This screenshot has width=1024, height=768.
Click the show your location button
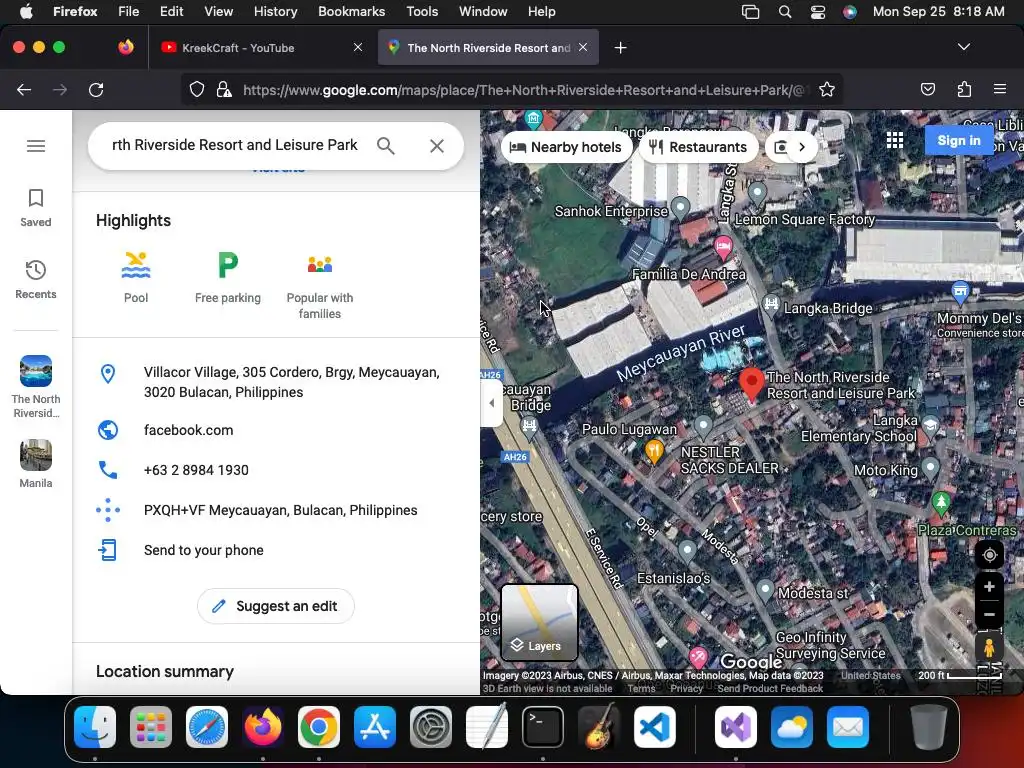click(x=989, y=555)
